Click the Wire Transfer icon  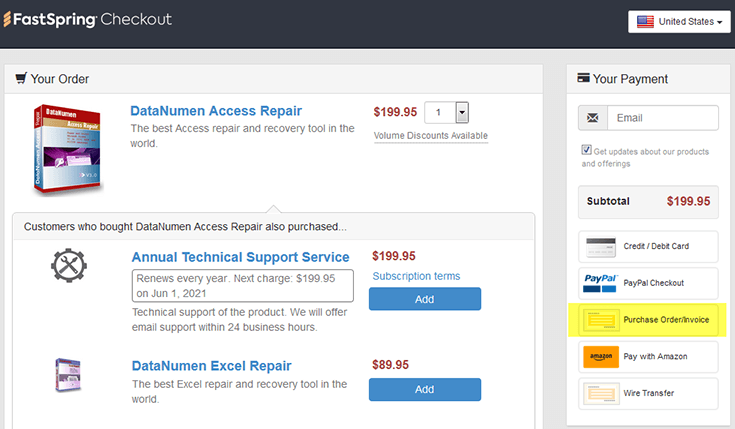pos(601,393)
